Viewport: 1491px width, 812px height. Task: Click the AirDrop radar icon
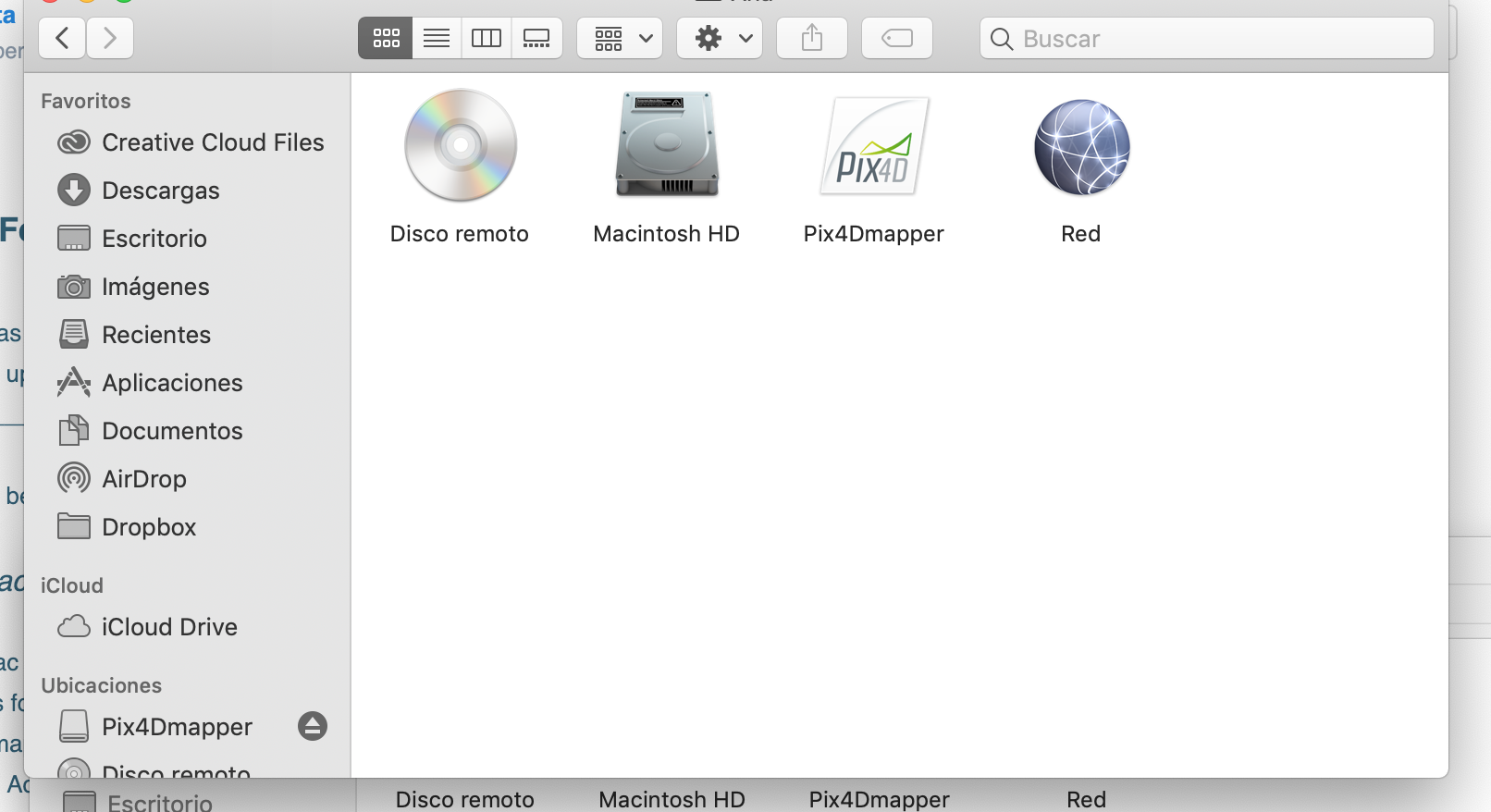tap(74, 478)
